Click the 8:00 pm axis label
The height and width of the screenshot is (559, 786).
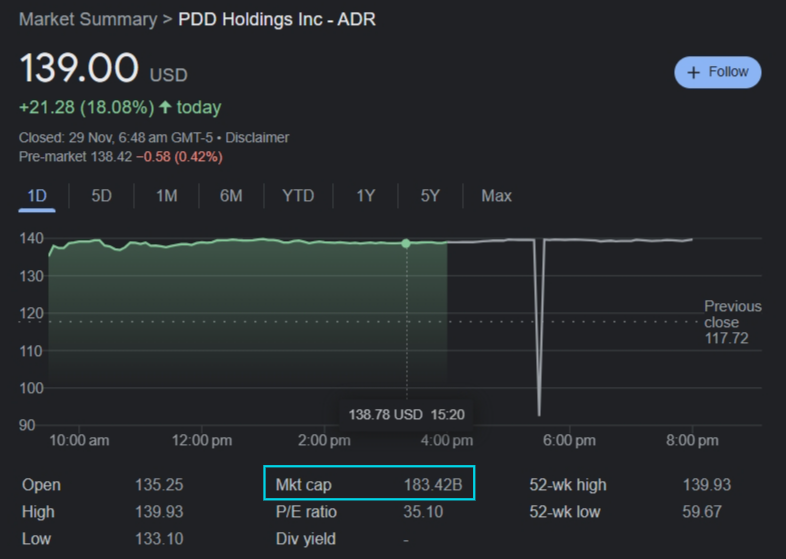point(692,441)
